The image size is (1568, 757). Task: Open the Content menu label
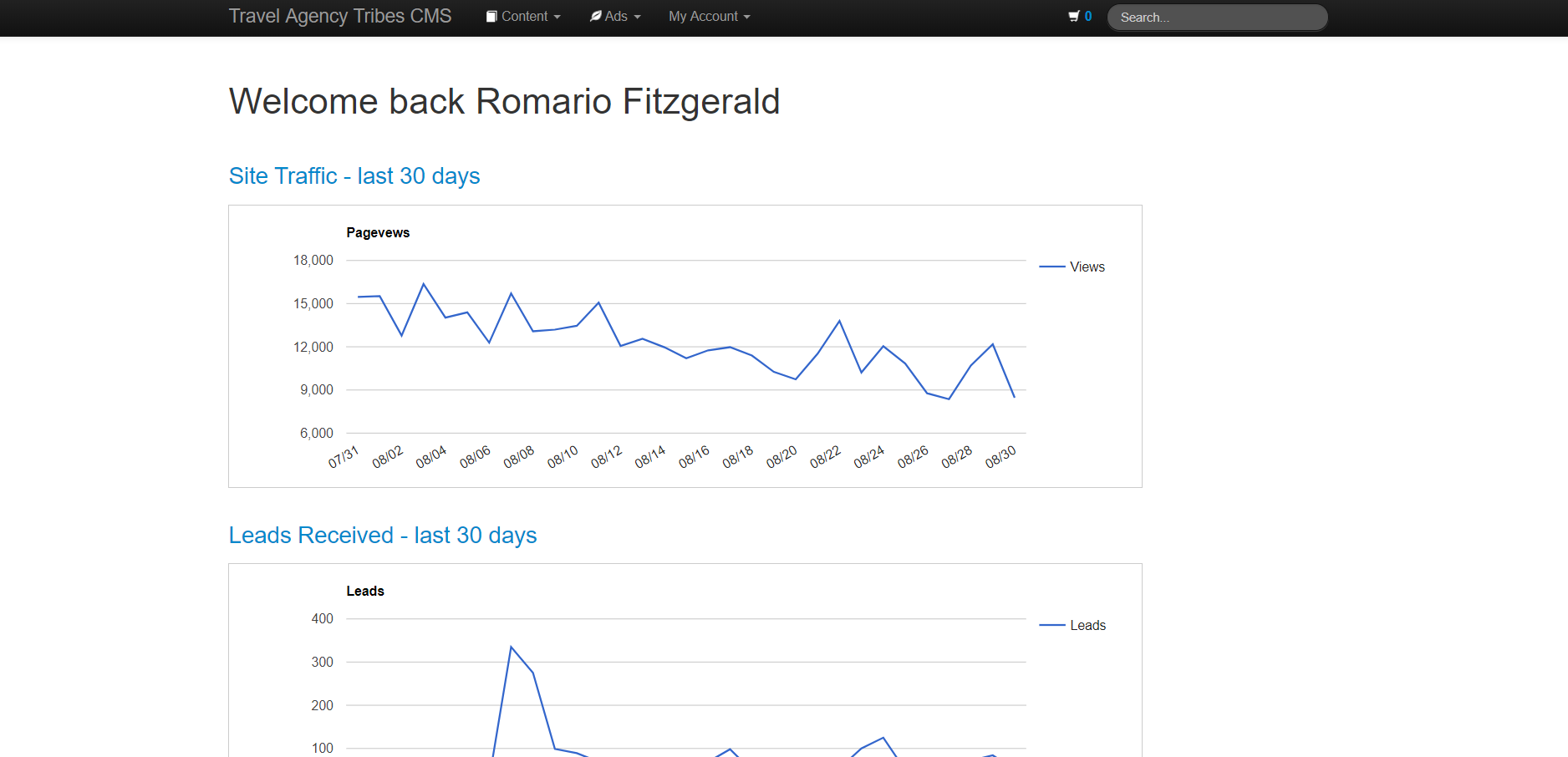[524, 17]
